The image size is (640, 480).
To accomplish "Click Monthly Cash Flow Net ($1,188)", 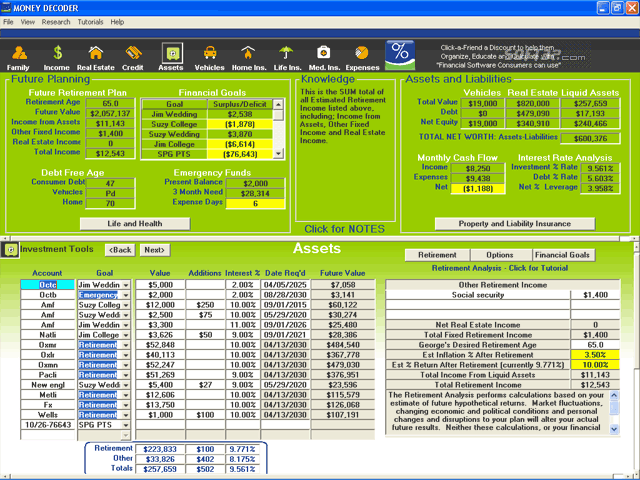I will coord(478,189).
